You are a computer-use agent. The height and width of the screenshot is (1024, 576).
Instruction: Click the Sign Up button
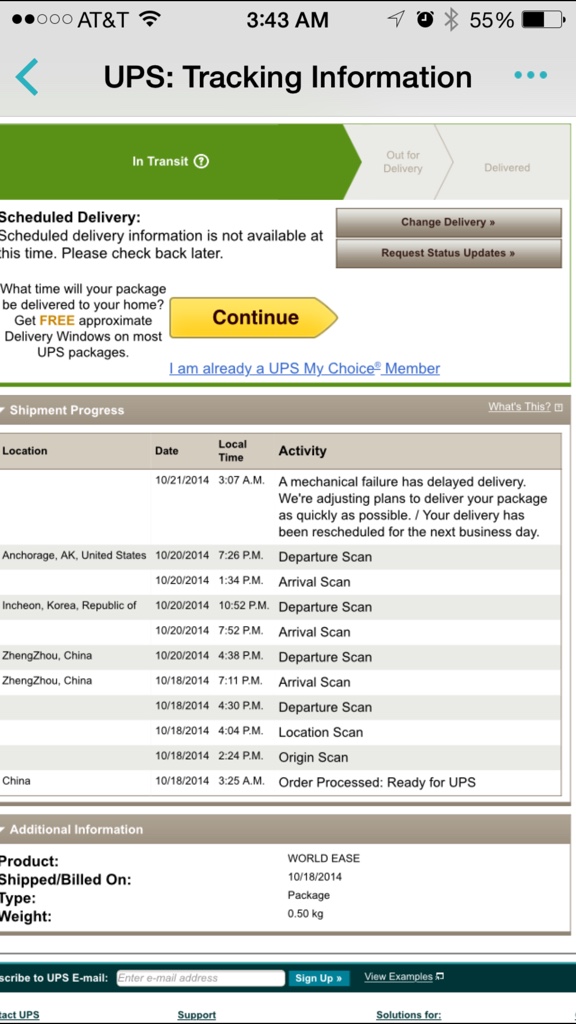(319, 978)
